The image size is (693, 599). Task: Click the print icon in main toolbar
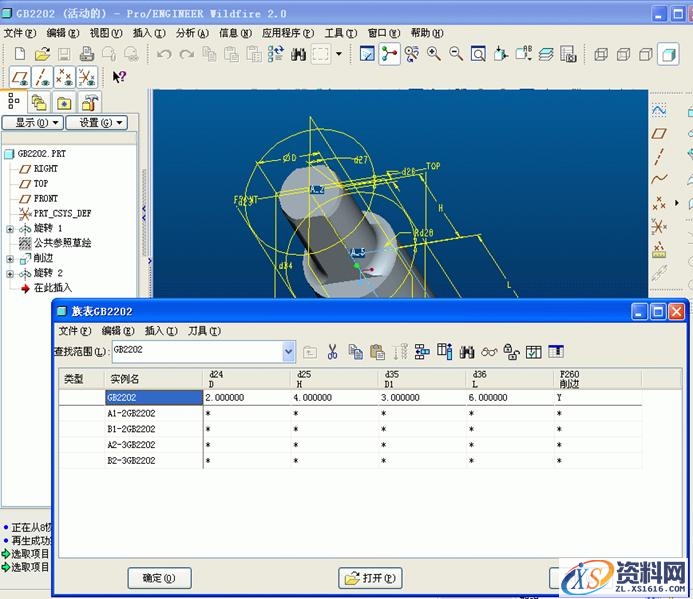pyautogui.click(x=86, y=54)
